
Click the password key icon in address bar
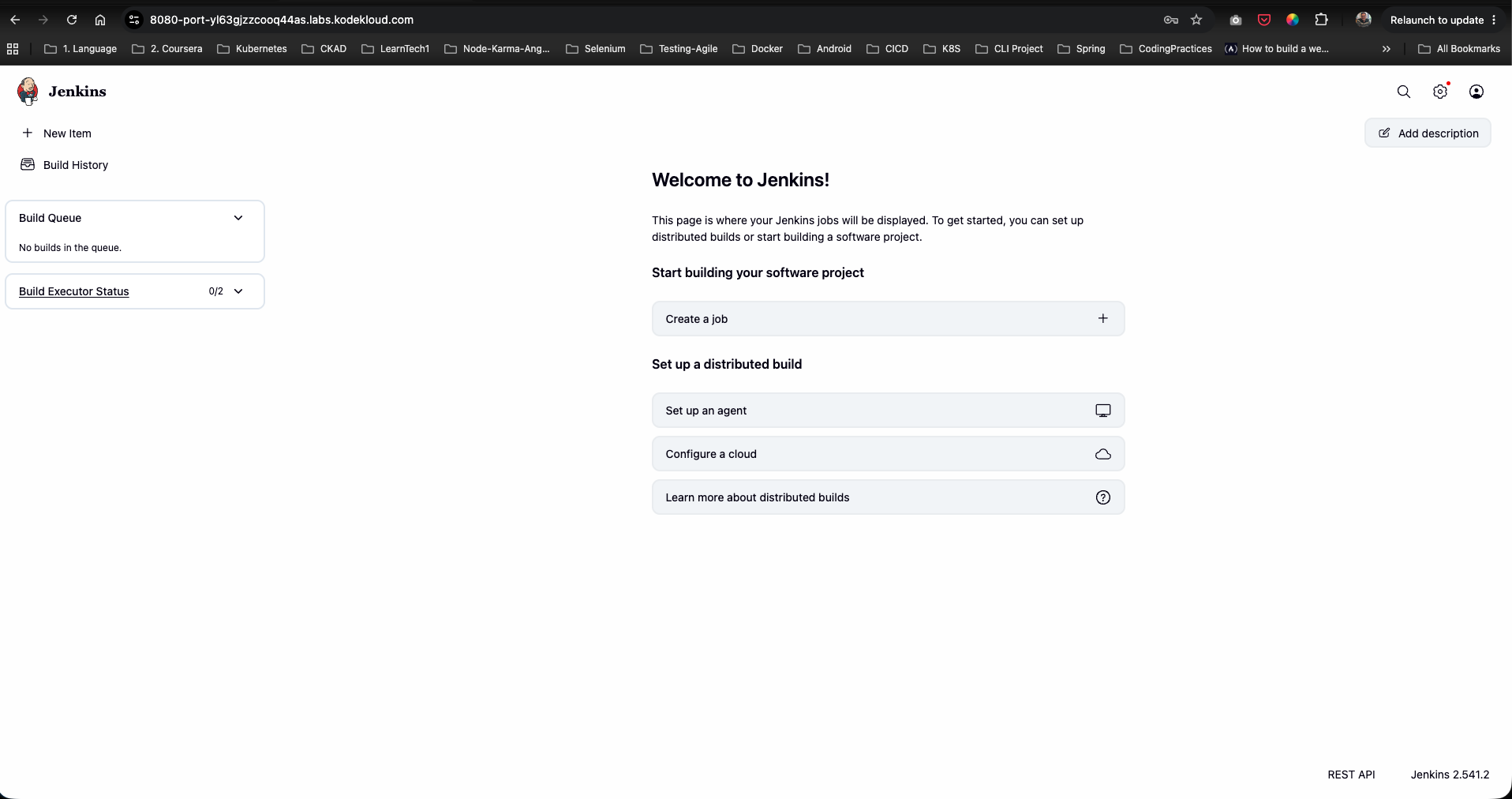point(1171,20)
